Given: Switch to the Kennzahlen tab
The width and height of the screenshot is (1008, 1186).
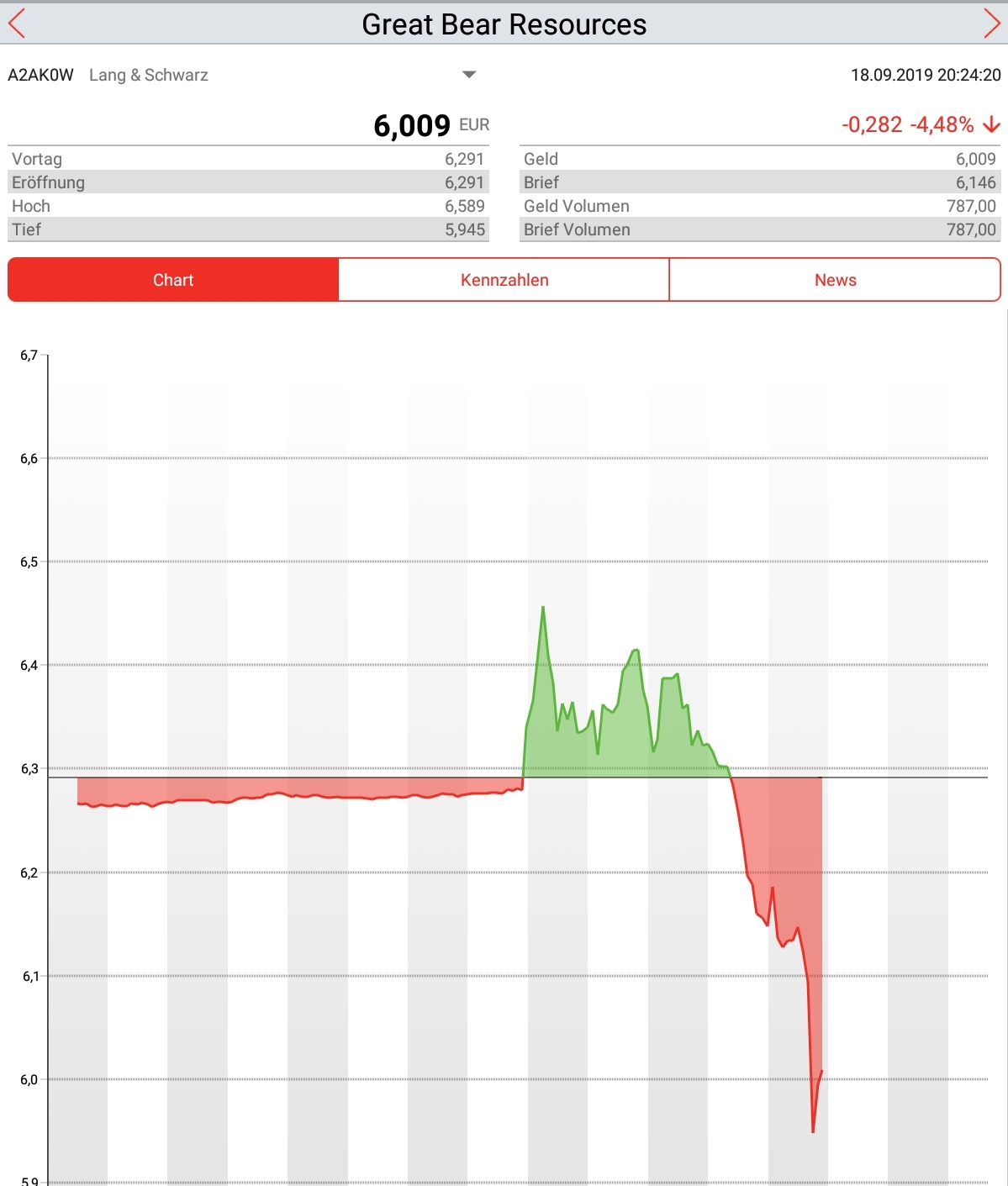Looking at the screenshot, I should 504,280.
